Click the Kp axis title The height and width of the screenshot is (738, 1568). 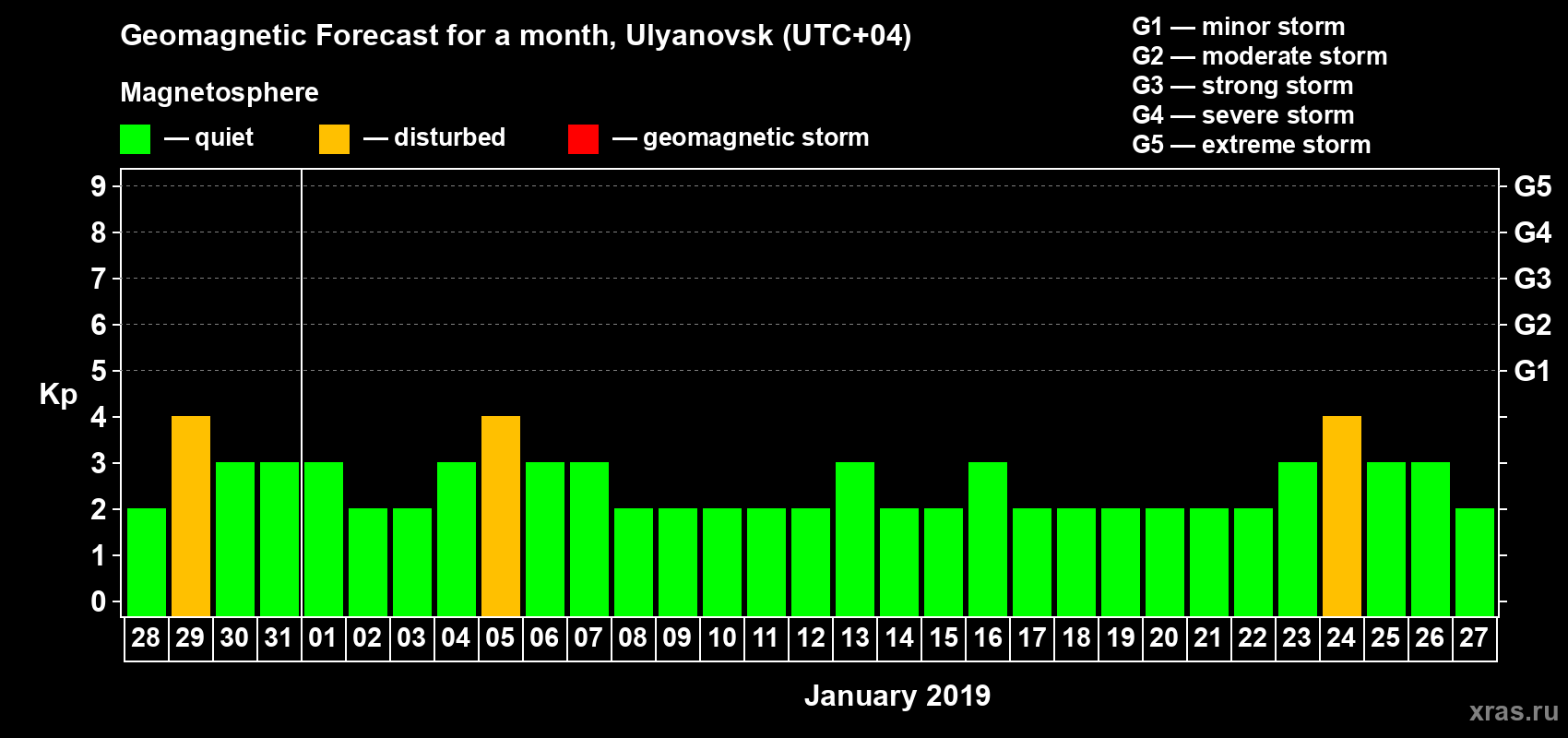click(x=58, y=394)
